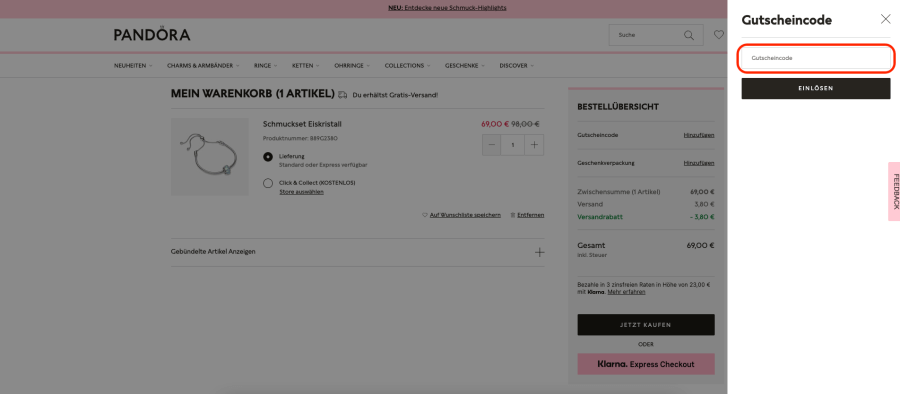This screenshot has height=394, width=900.
Task: Click the 69,00 € sale price
Action: (495, 123)
